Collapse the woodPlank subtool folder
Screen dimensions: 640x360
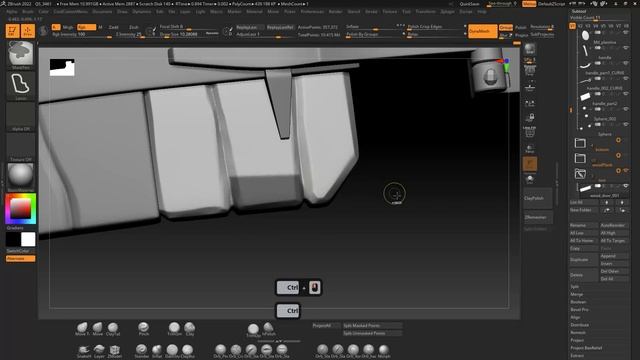(580, 158)
